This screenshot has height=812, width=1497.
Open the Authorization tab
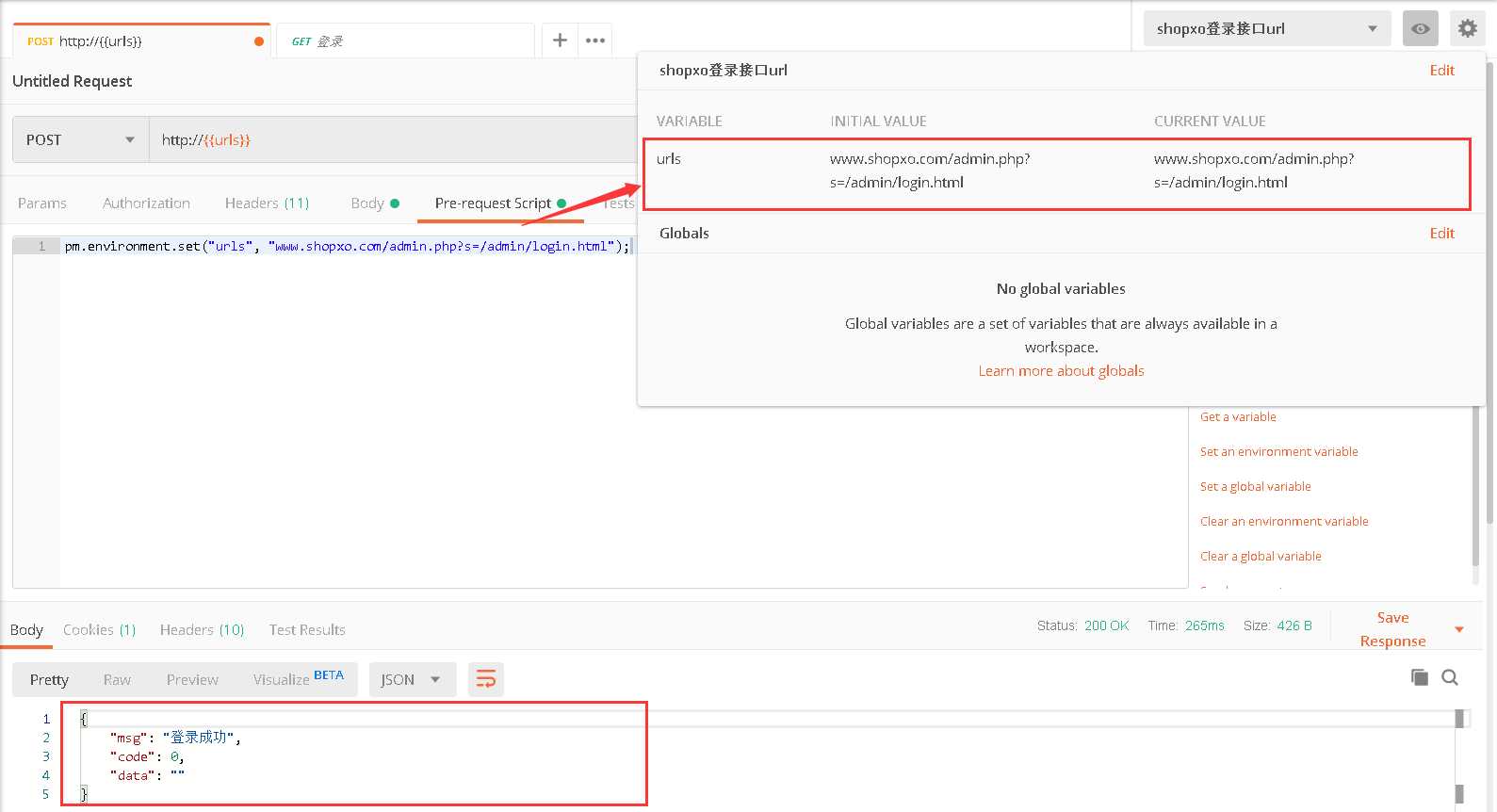click(x=146, y=203)
